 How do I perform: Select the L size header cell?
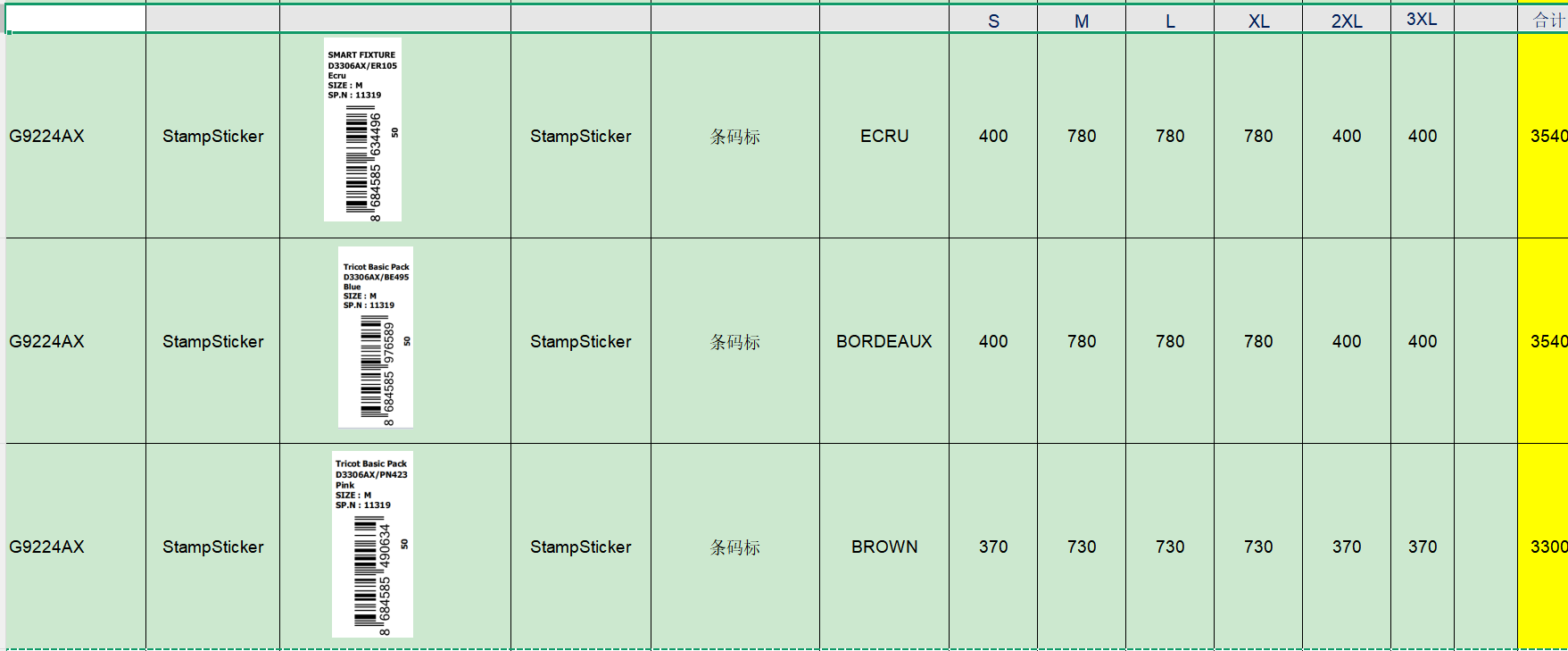click(1169, 21)
